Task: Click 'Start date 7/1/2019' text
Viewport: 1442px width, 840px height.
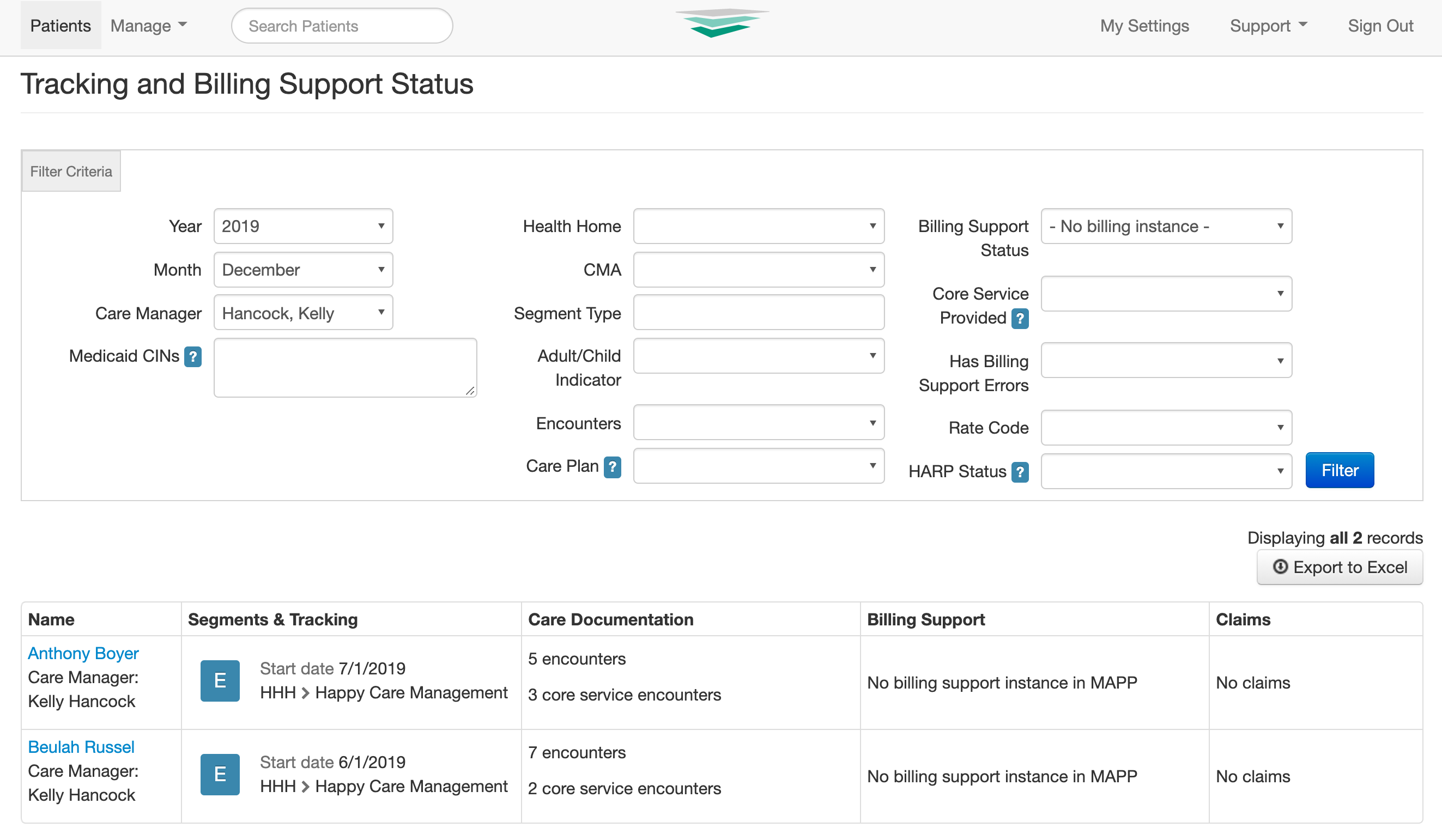Action: click(332, 668)
